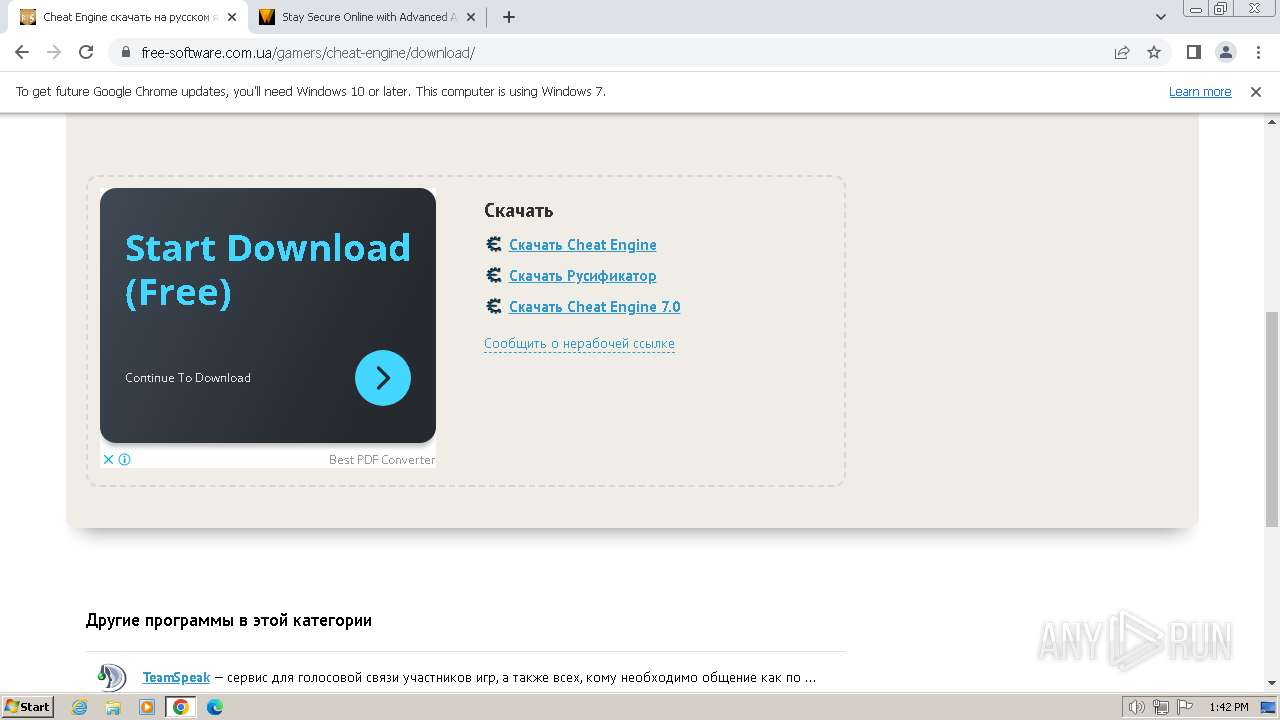Click icon beside Скачать Cheat Engine
Screen dimensions: 1280x720
click(493, 244)
